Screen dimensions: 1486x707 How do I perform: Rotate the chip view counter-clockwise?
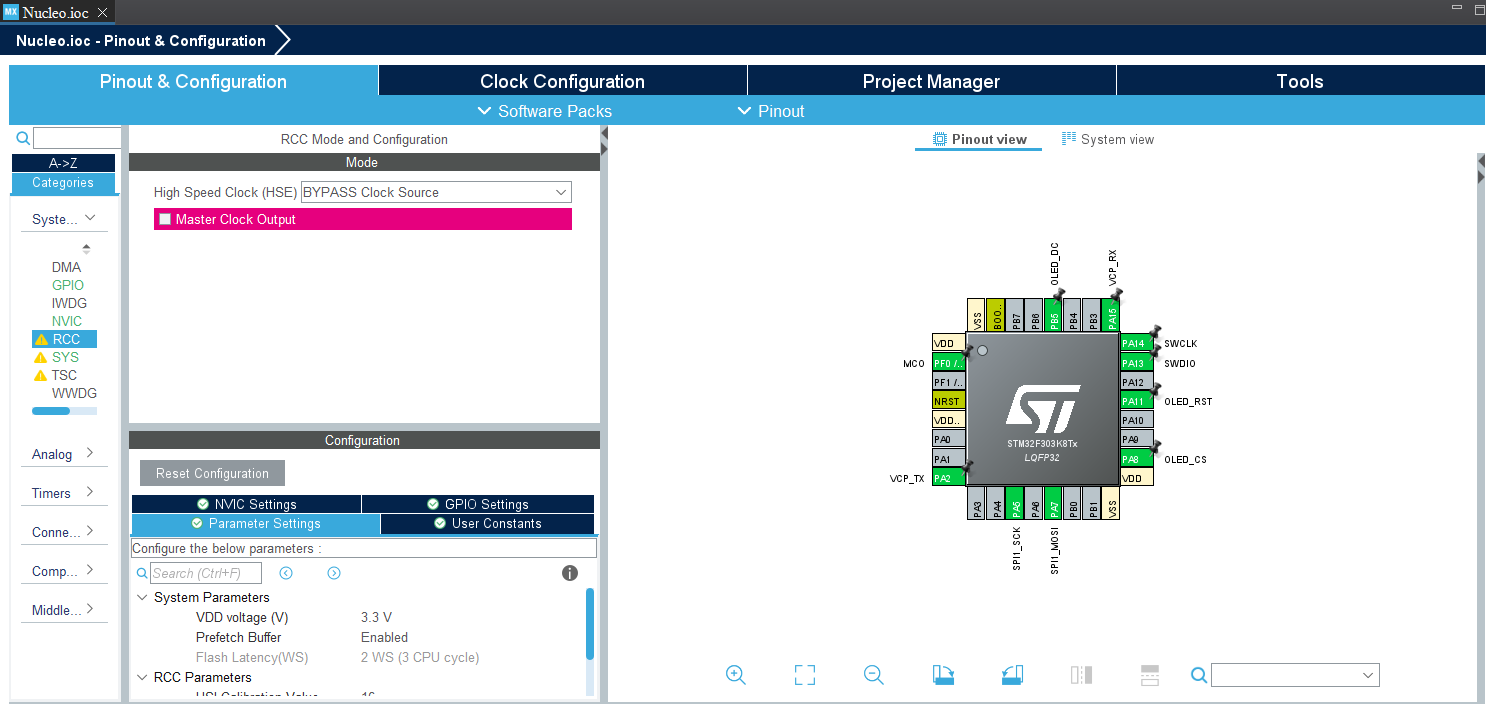click(x=1012, y=675)
